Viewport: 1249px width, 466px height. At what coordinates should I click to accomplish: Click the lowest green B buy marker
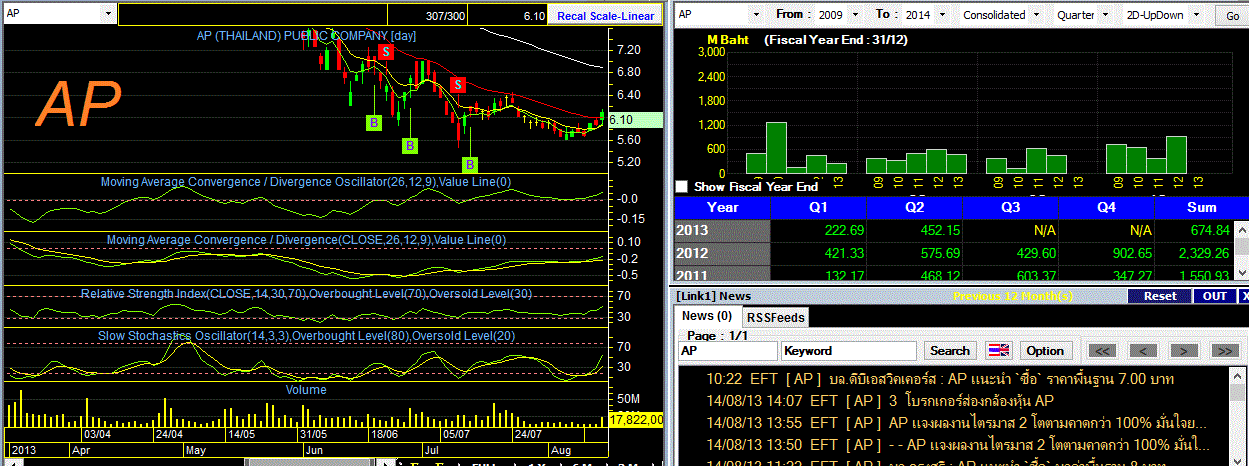click(470, 163)
